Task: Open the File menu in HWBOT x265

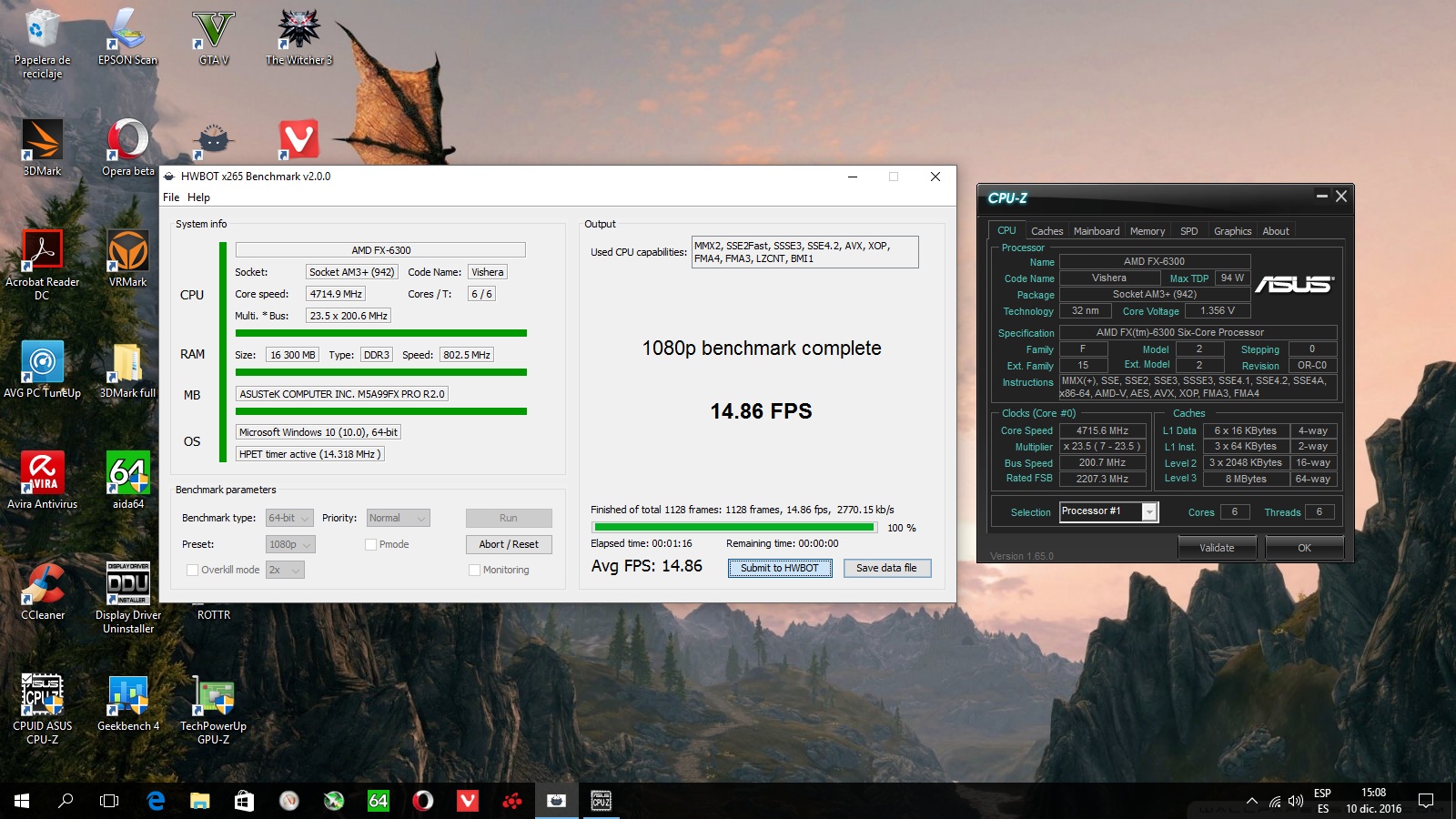Action: [x=171, y=197]
